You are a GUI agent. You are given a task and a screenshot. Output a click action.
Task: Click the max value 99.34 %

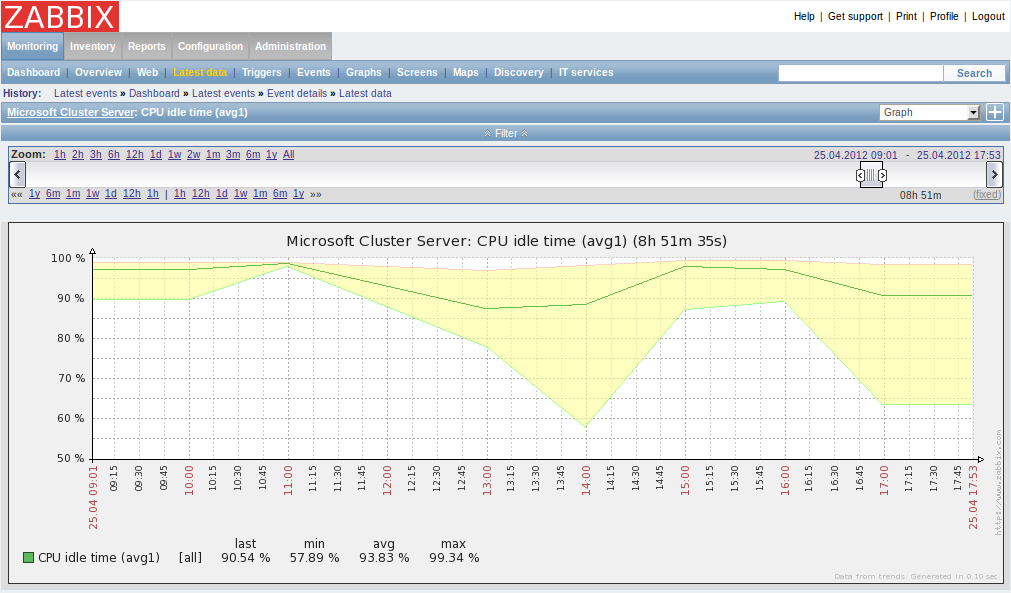click(x=455, y=558)
